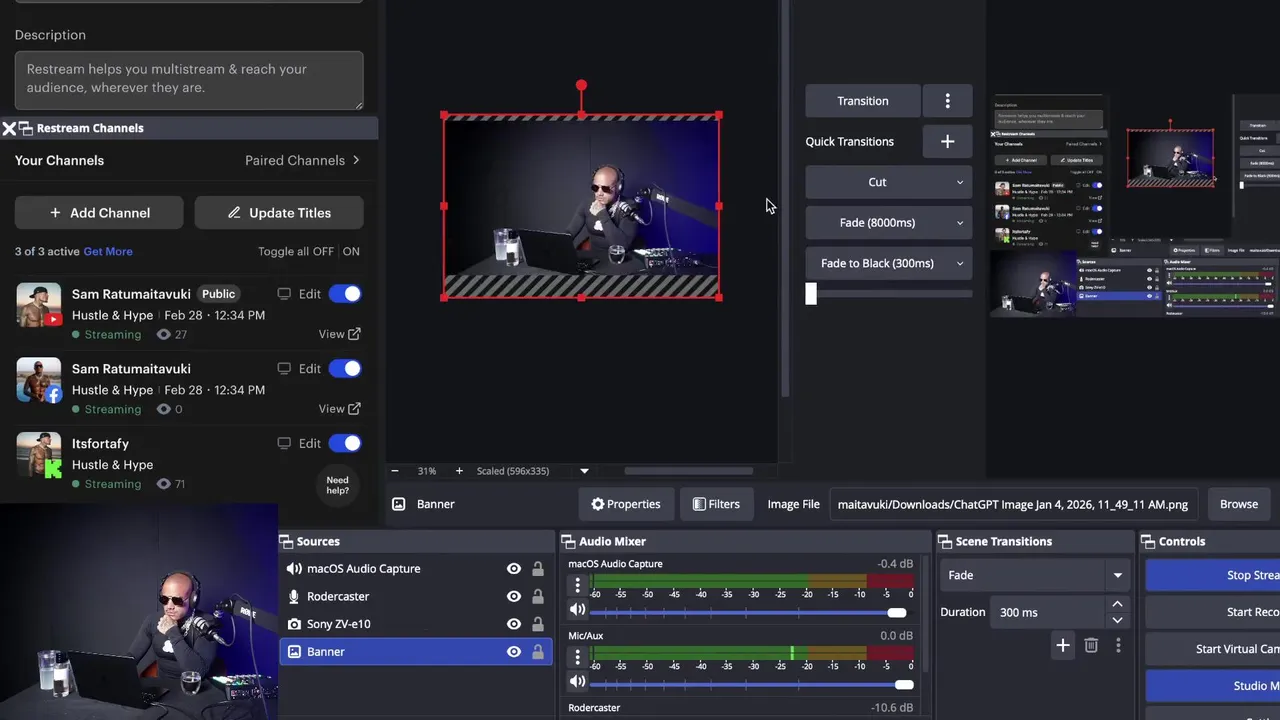This screenshot has width=1280, height=720.
Task: Click Start Virtual Camera button
Action: (1213, 649)
